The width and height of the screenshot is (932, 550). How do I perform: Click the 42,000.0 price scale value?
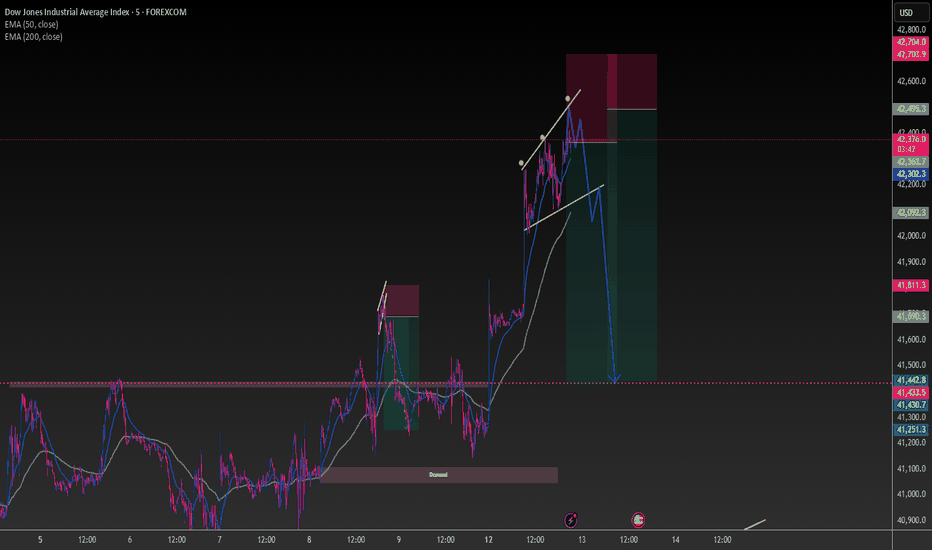pyautogui.click(x=911, y=236)
